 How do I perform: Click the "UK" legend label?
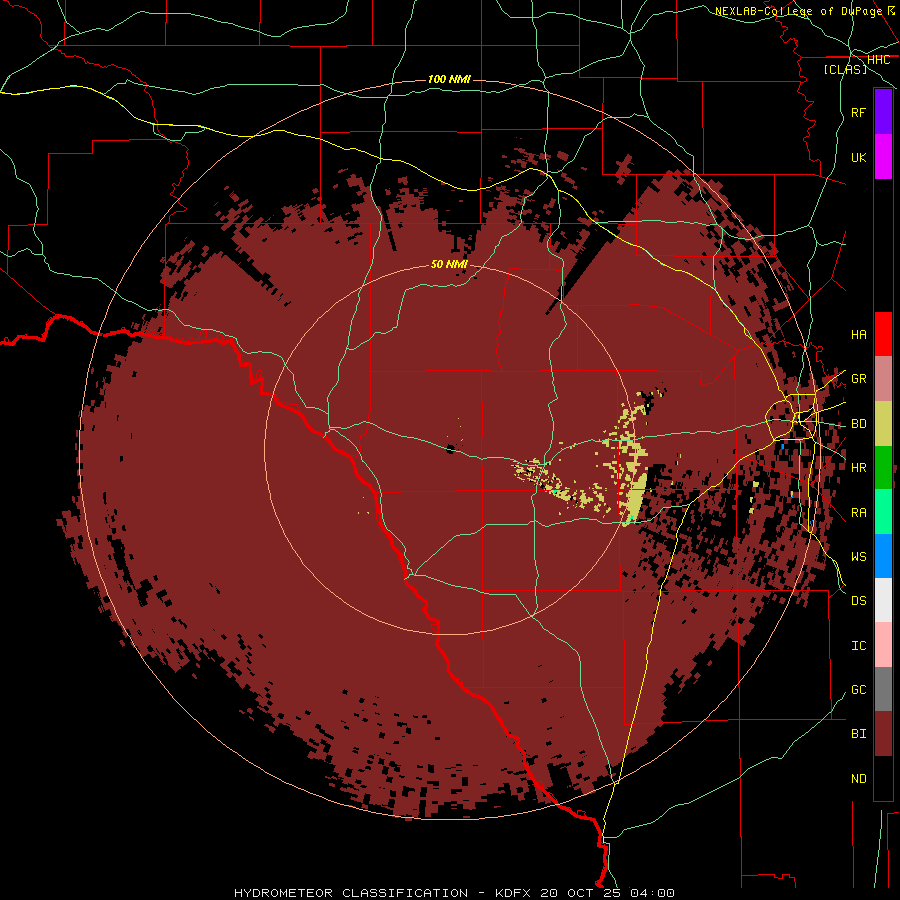pos(858,157)
